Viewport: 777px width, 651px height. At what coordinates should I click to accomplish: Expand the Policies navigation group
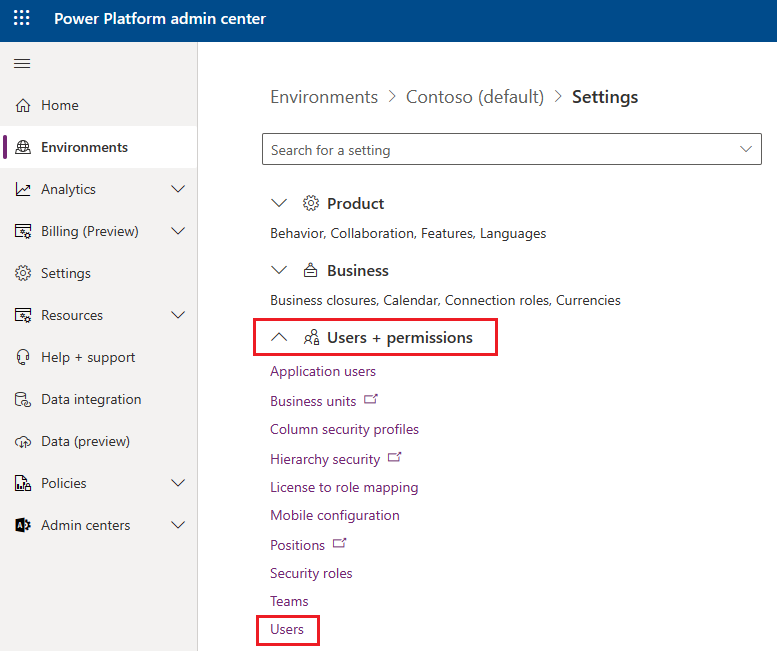(178, 483)
